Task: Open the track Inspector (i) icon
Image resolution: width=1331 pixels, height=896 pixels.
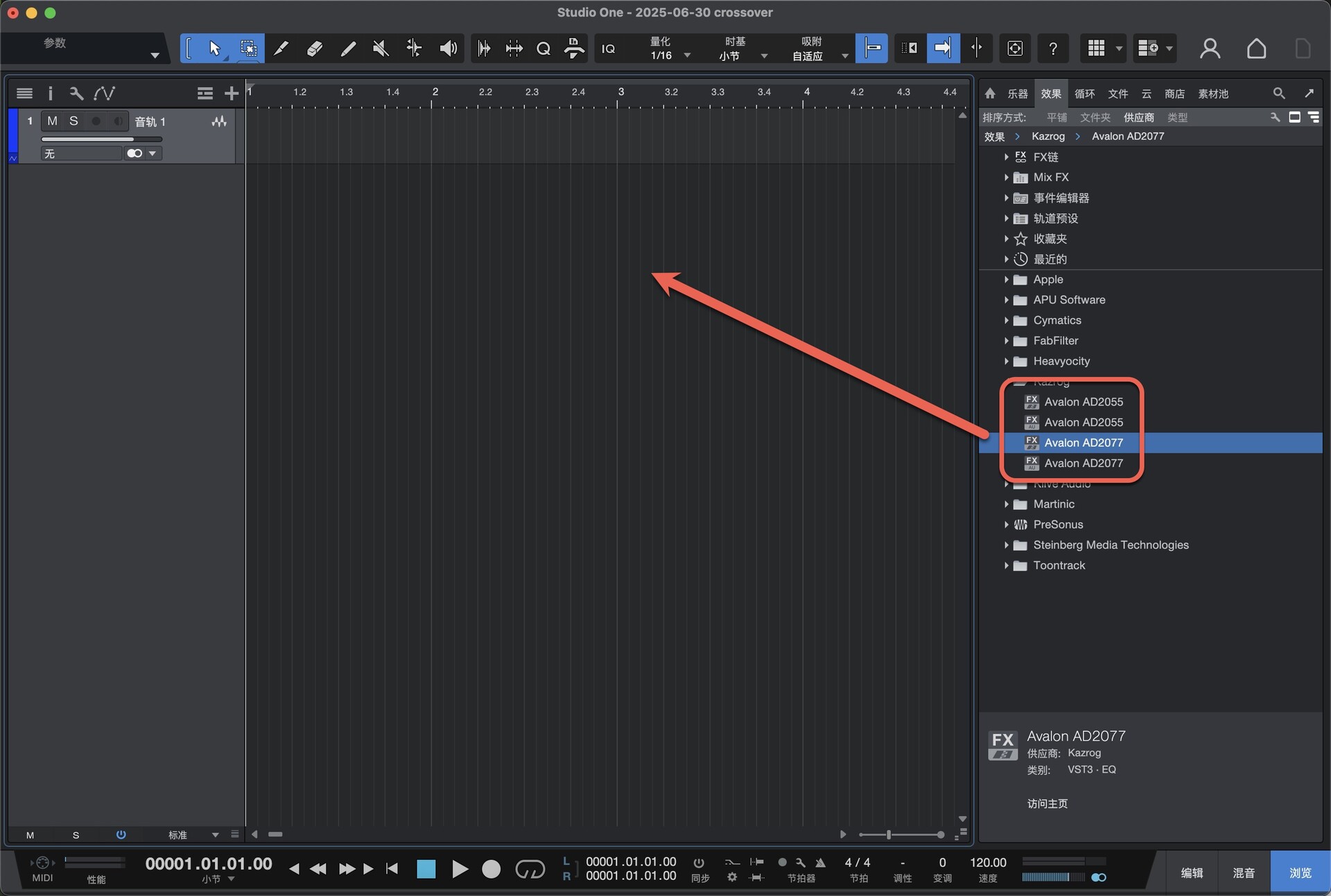Action: click(x=50, y=93)
